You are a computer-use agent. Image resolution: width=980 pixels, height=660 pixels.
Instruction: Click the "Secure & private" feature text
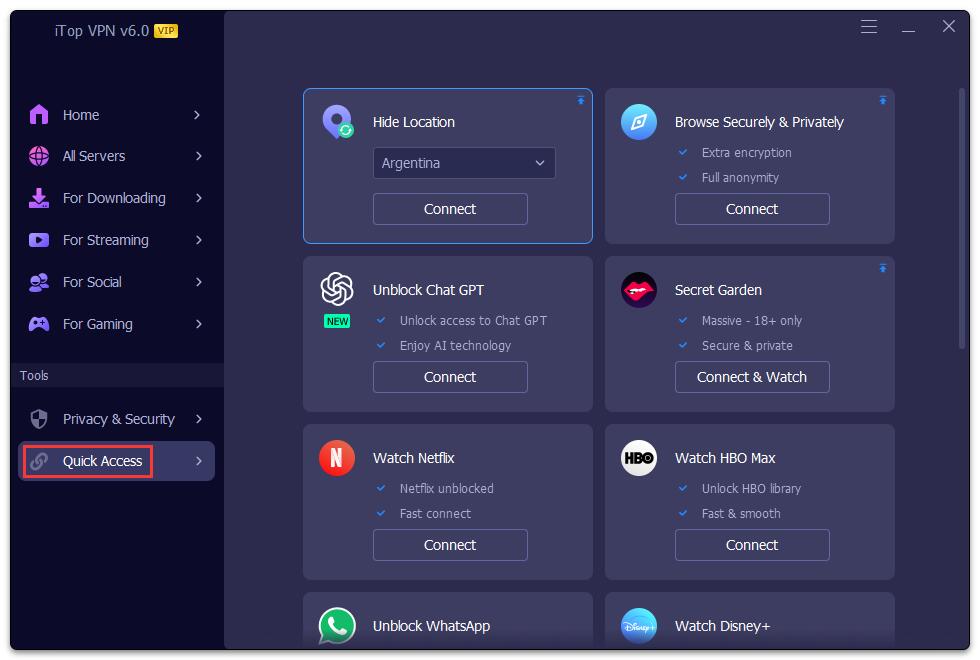747,346
